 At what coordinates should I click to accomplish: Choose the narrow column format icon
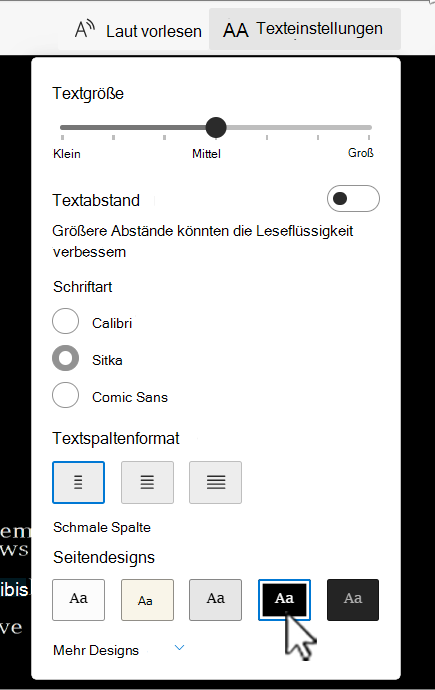pyautogui.click(x=78, y=482)
